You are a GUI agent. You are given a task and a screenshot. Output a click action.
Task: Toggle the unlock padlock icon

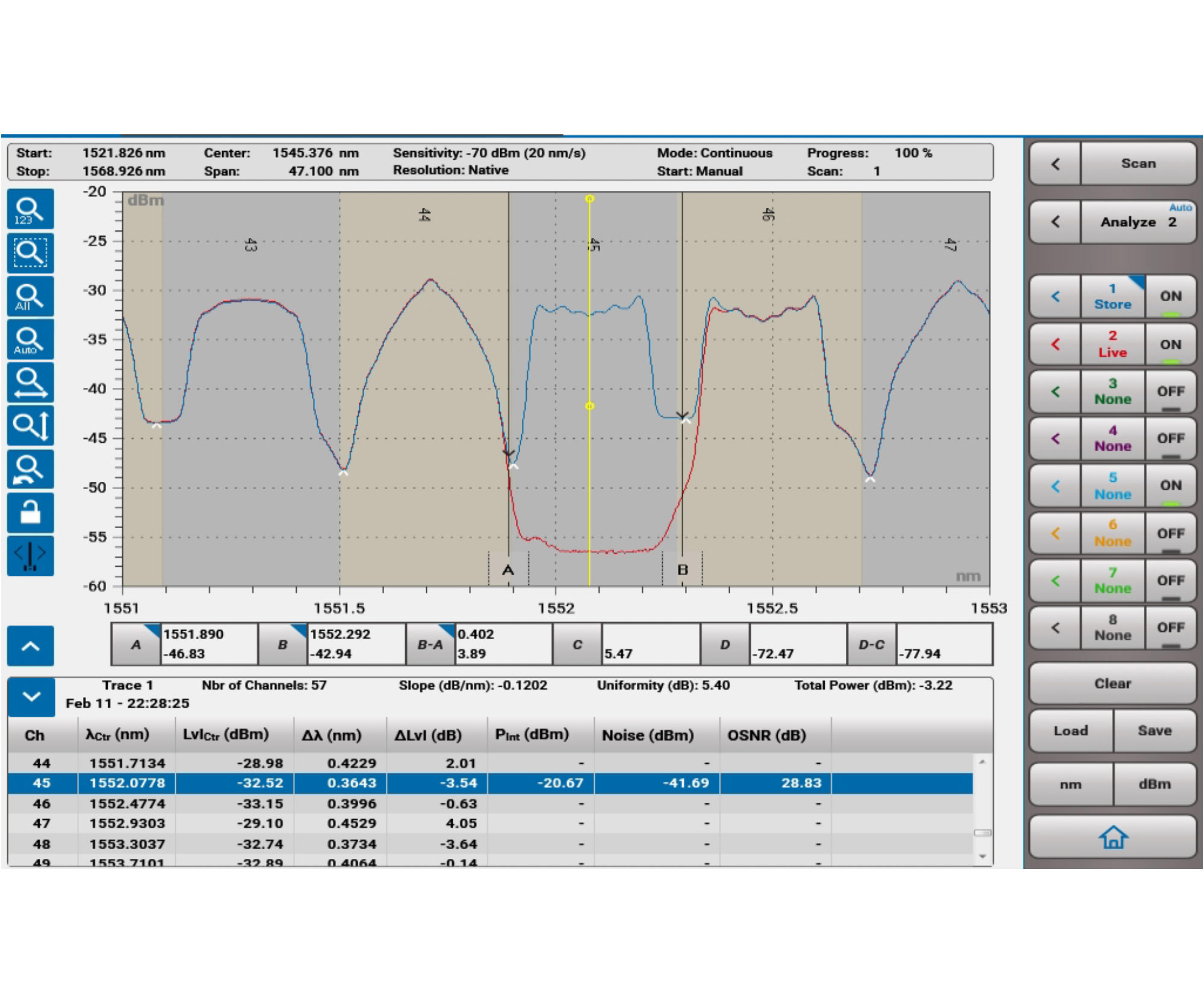click(x=30, y=513)
